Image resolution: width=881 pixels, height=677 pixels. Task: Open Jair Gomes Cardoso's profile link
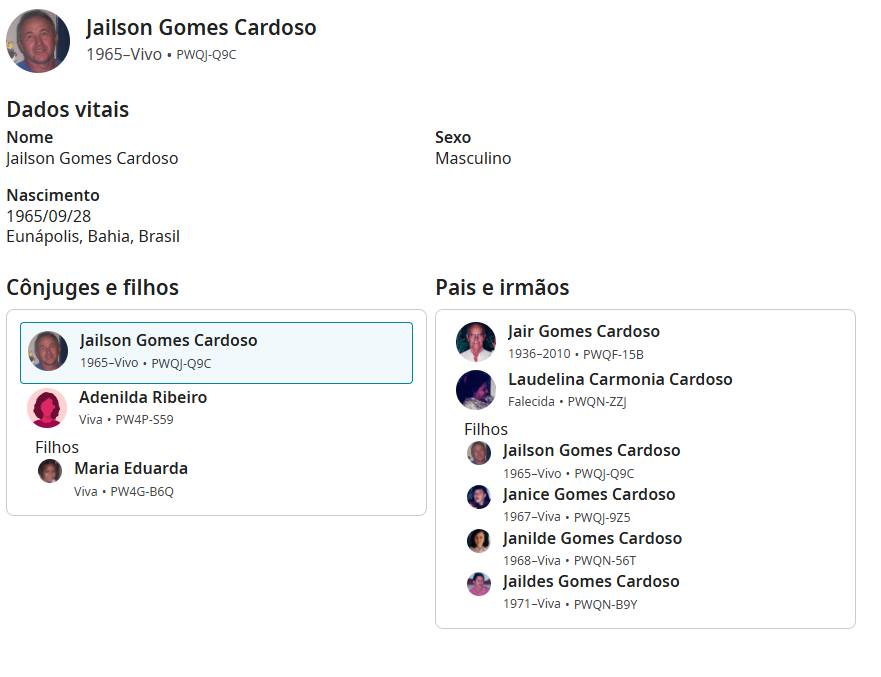(583, 332)
